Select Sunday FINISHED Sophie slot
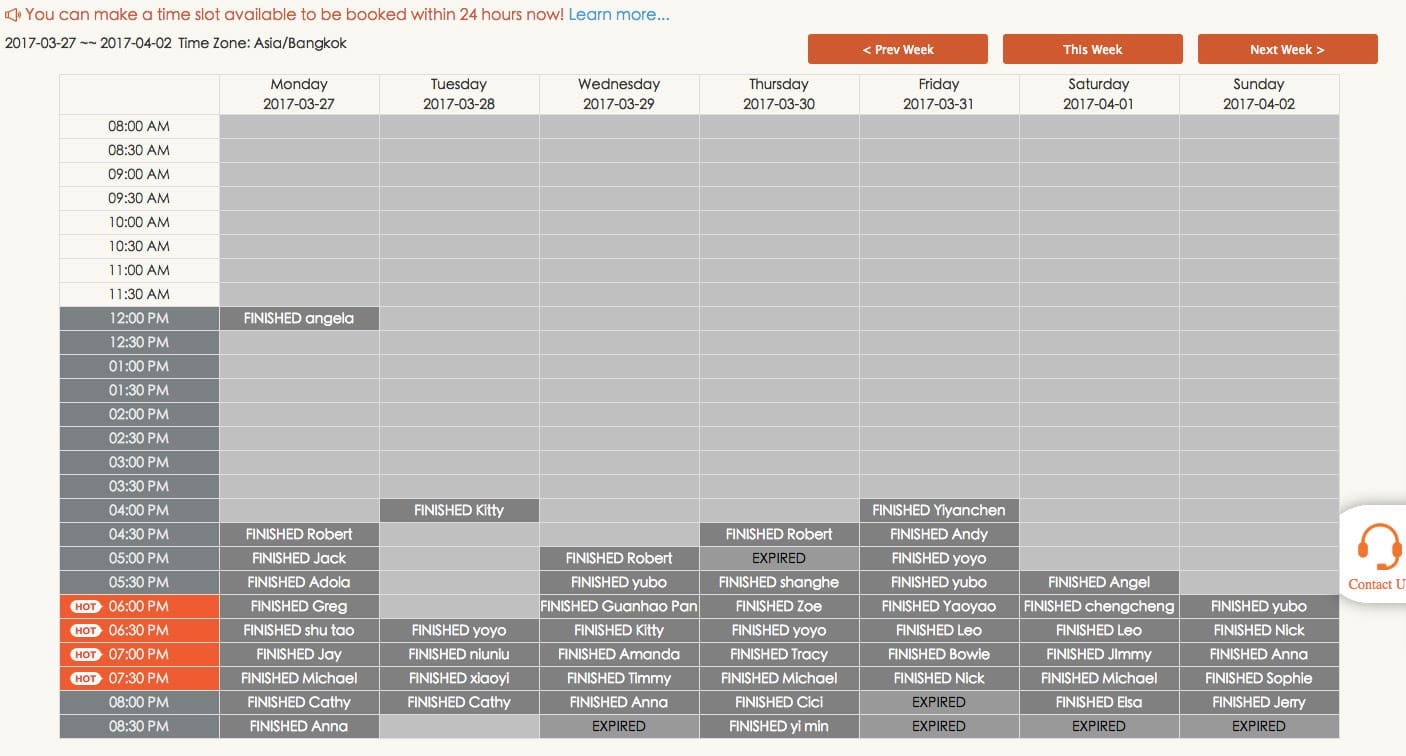This screenshot has width=1406, height=756. (1259, 678)
